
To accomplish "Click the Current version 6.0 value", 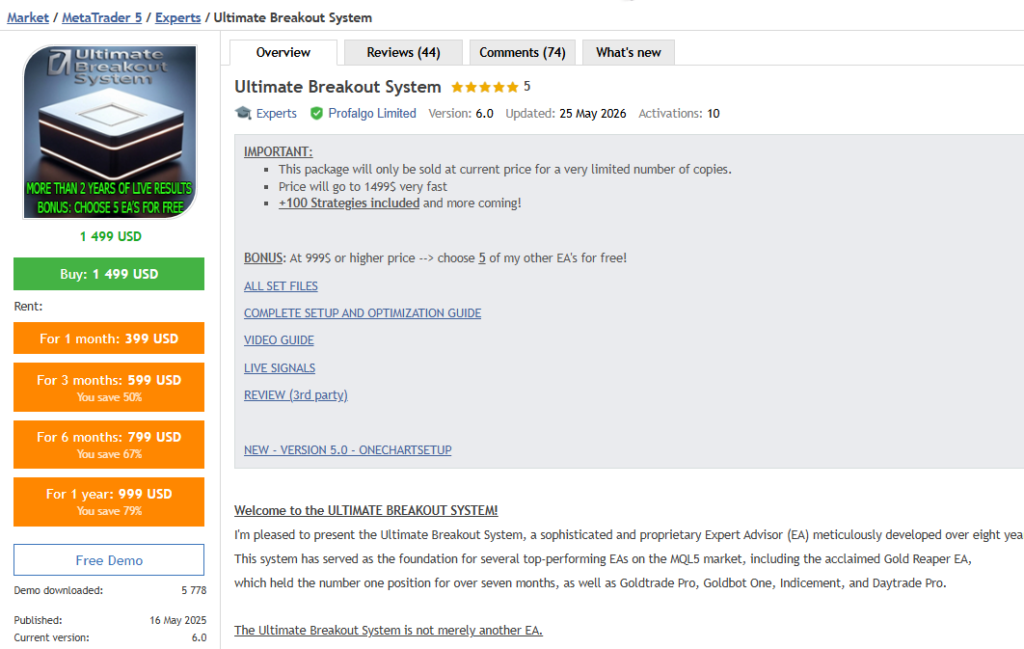I will click(x=199, y=638).
